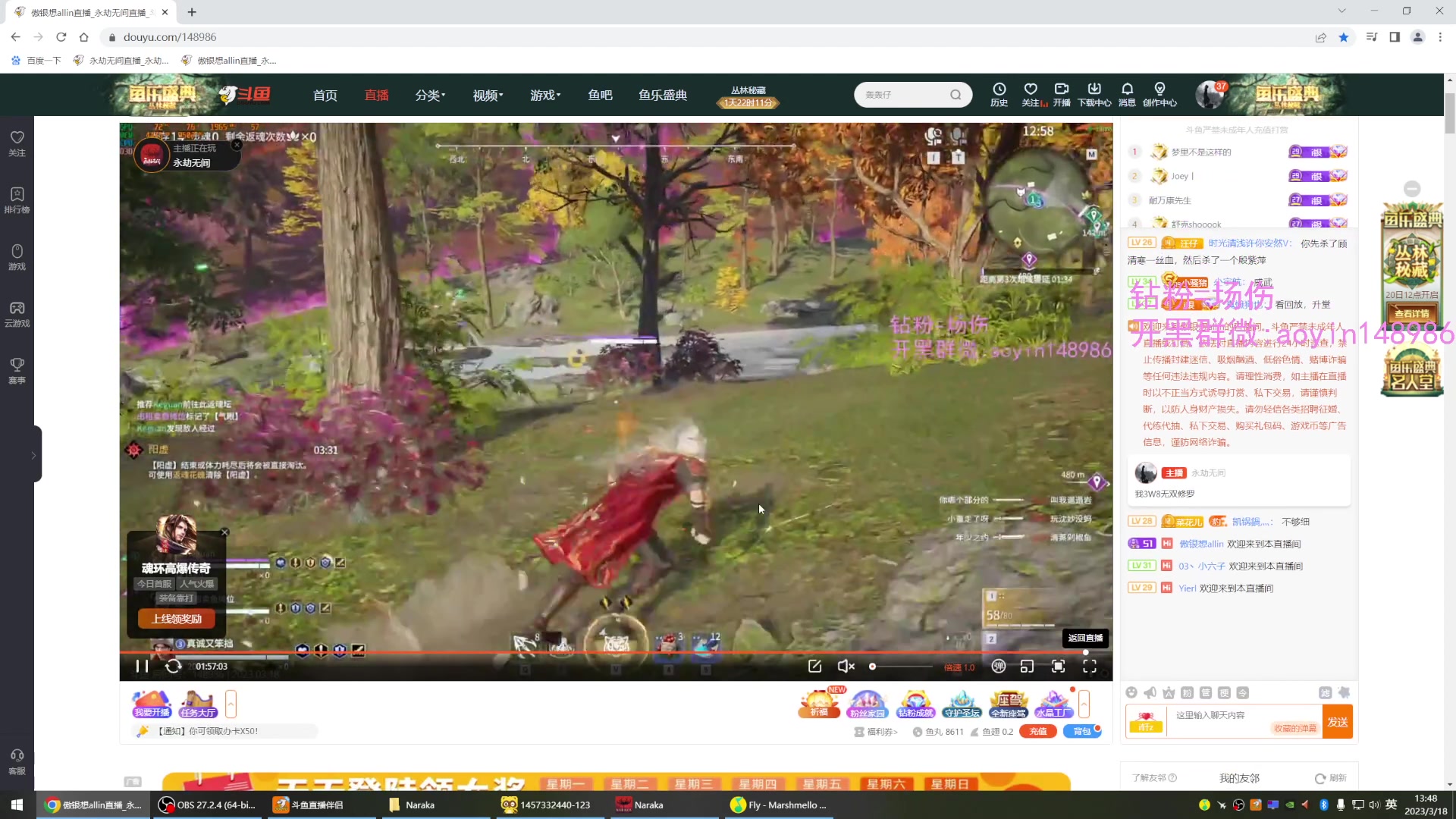
Task: Start broadcasting via 开播
Action: (x=1062, y=94)
